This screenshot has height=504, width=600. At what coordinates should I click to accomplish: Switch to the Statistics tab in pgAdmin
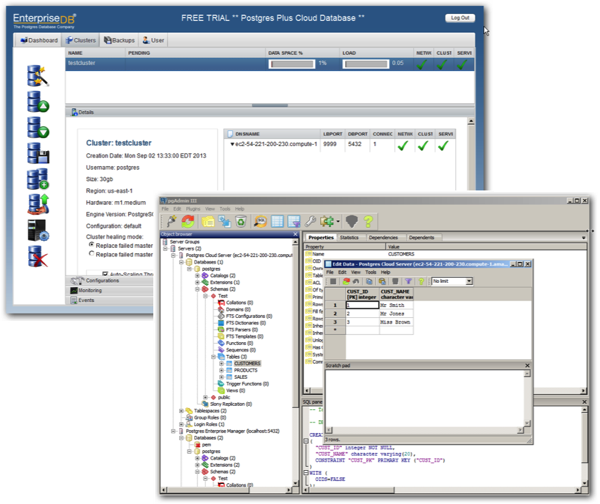(x=349, y=238)
